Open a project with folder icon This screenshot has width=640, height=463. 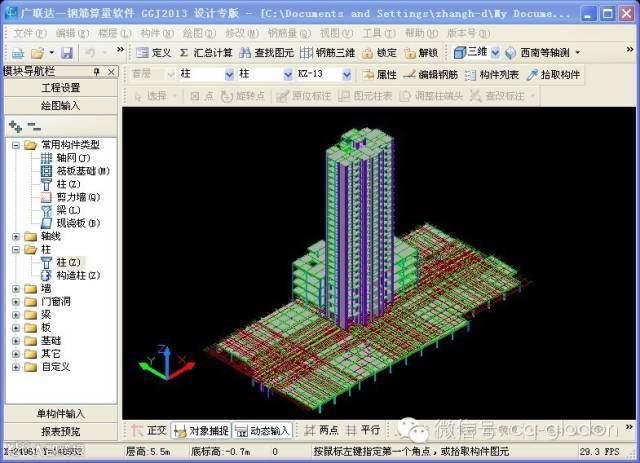click(x=38, y=53)
